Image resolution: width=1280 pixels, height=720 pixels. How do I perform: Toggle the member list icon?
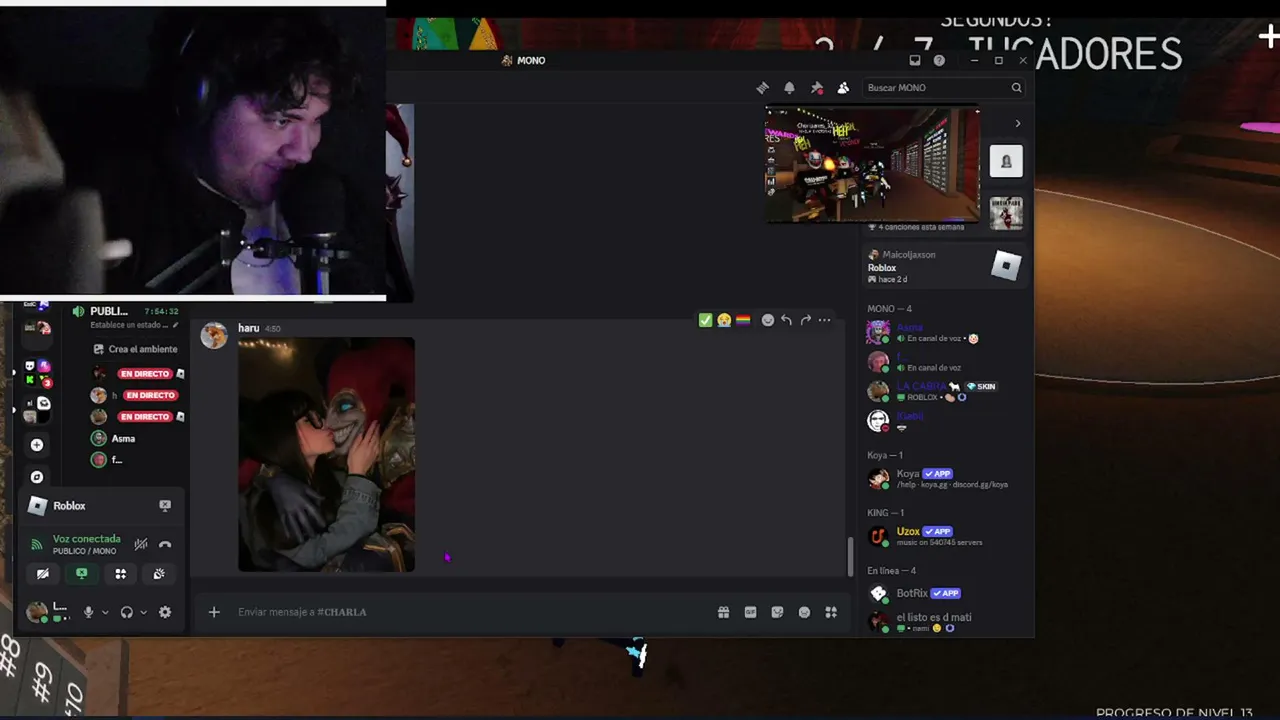(843, 88)
